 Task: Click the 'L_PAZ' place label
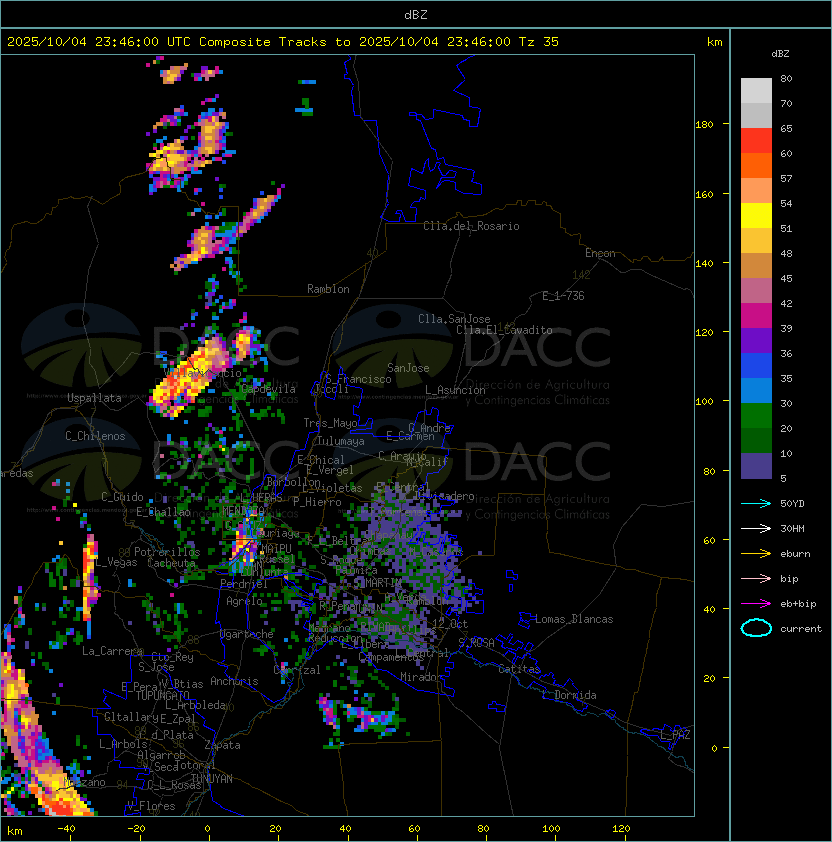(675, 735)
